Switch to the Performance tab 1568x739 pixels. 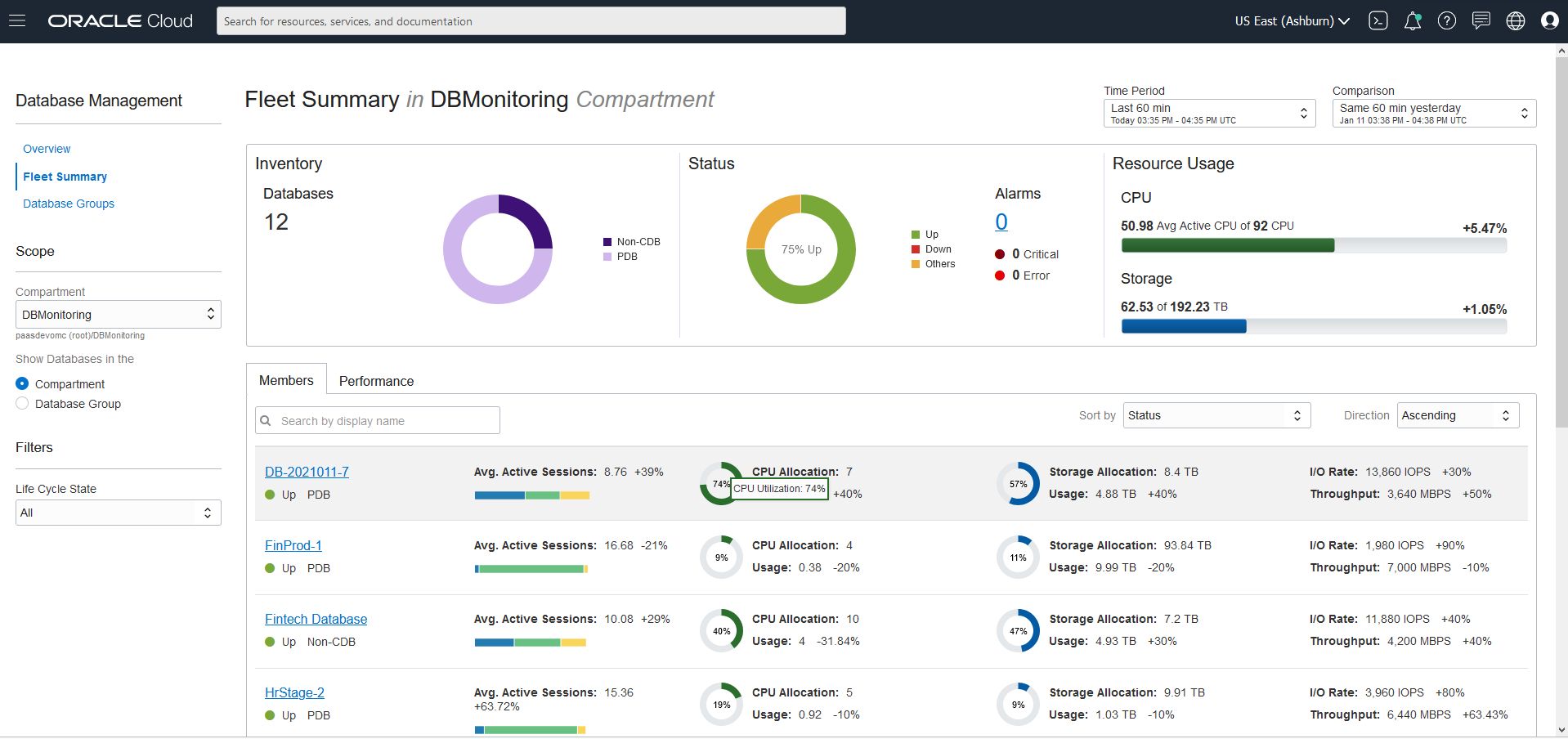point(376,381)
